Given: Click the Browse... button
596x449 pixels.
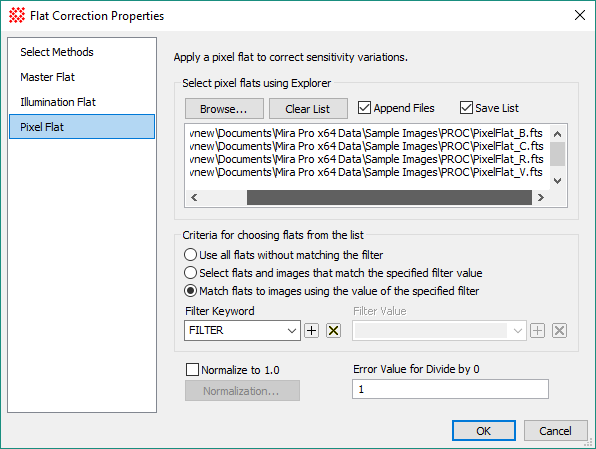Looking at the screenshot, I should coord(224,109).
